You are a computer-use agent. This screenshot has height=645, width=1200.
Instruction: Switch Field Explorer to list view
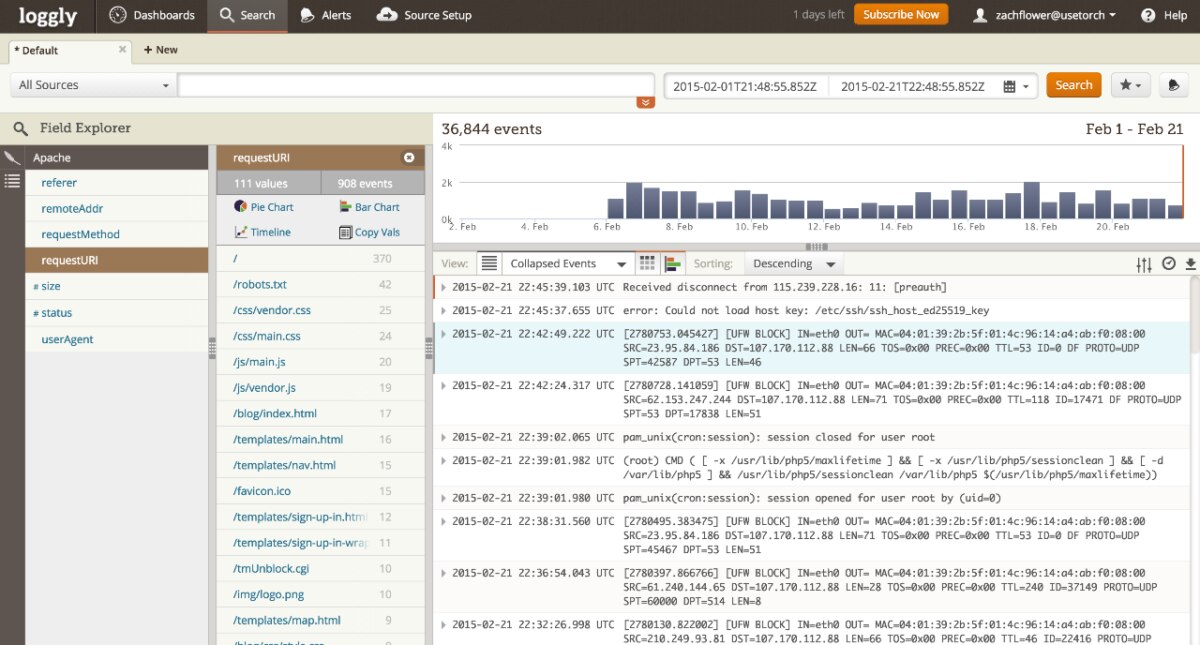[12, 181]
